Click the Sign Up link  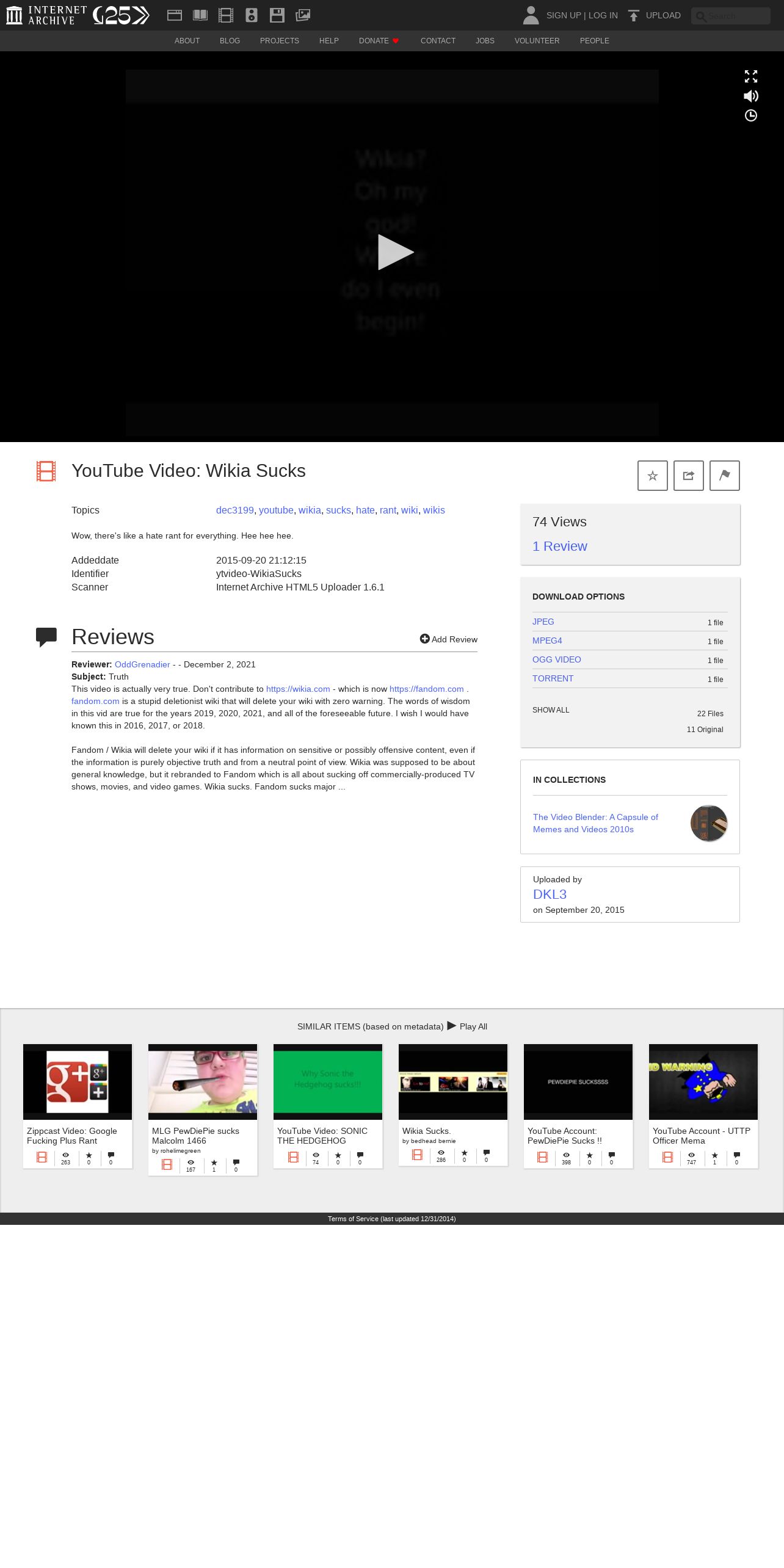pyautogui.click(x=564, y=15)
